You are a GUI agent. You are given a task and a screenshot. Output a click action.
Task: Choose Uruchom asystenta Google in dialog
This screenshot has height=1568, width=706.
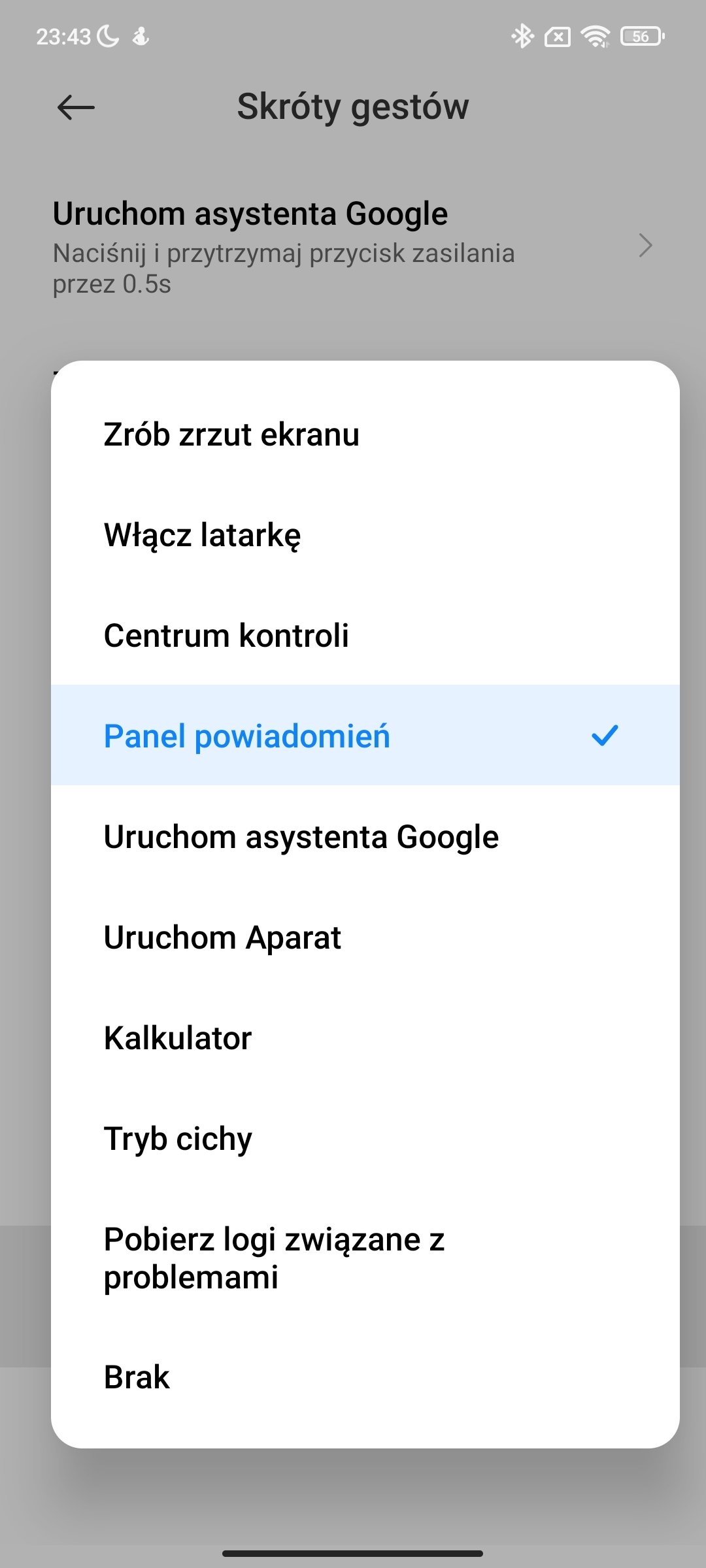click(x=365, y=837)
